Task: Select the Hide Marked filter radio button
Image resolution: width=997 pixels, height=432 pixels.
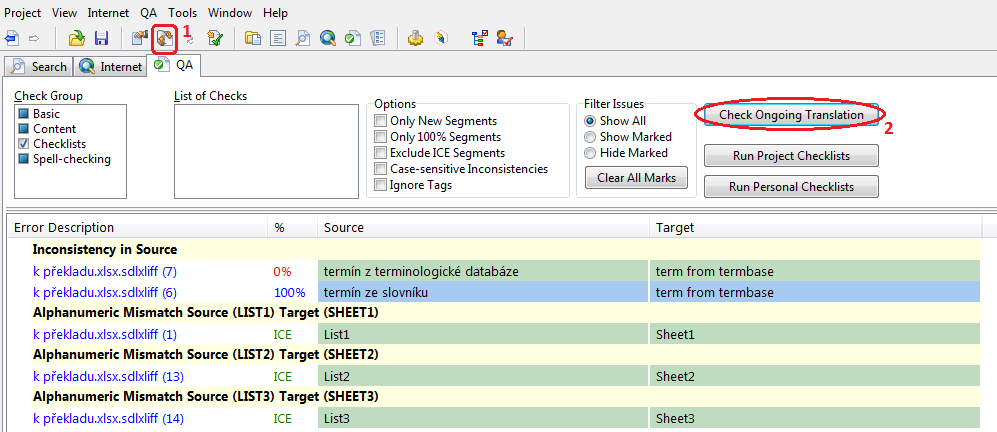Action: point(589,153)
